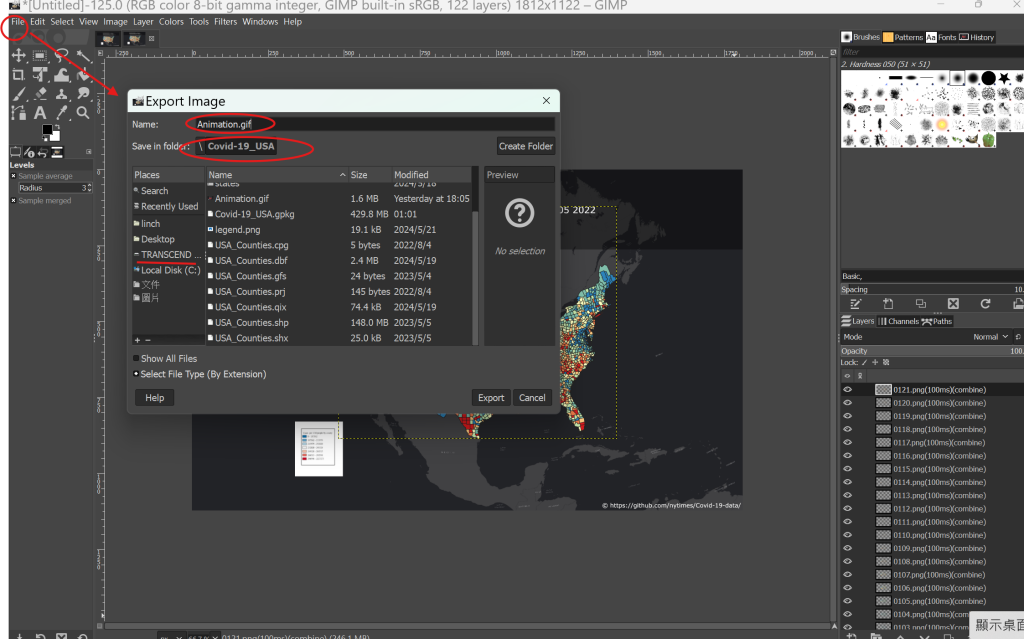Select the Smudge tool
Viewport: 1024px width, 639px height.
[x=83, y=94]
